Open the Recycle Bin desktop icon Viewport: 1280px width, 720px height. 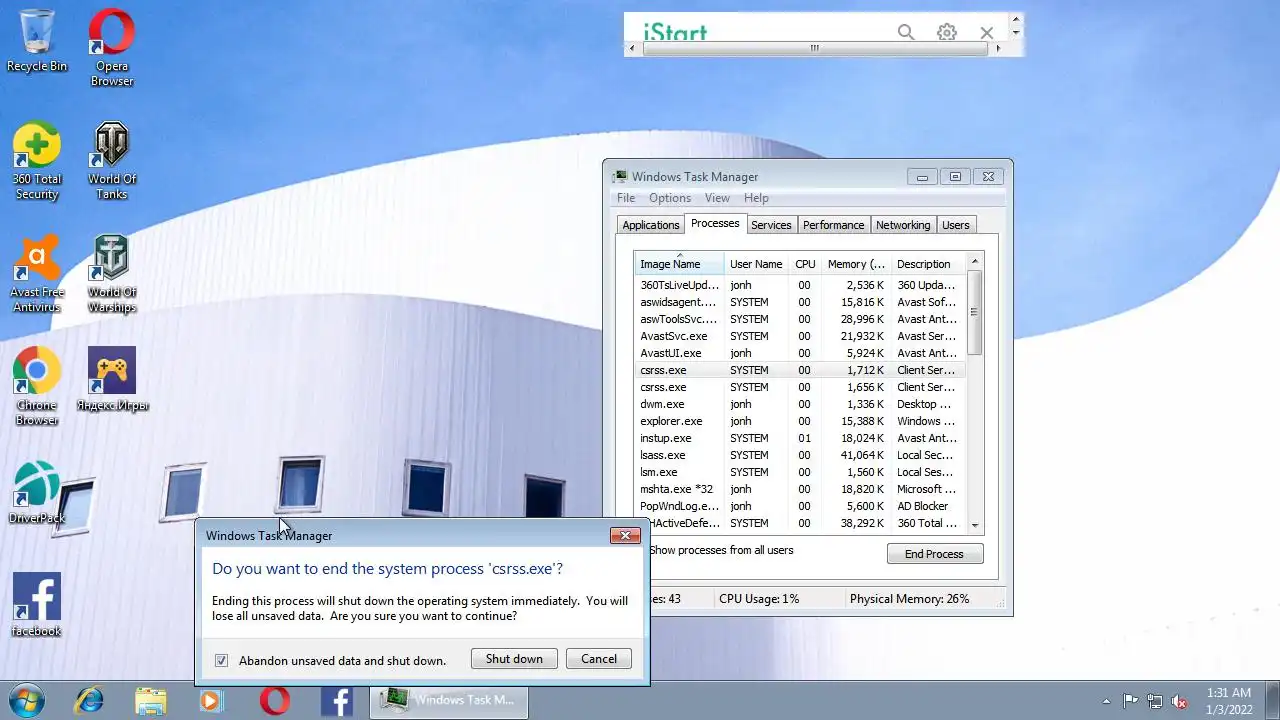click(x=37, y=40)
